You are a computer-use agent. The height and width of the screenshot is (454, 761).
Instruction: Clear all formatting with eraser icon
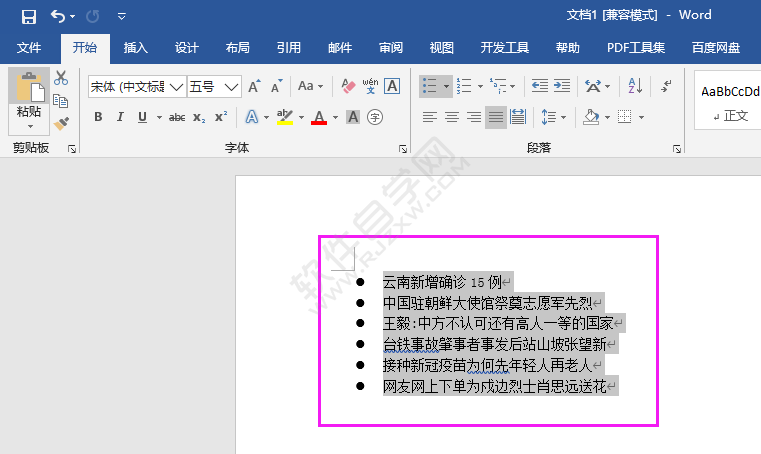(348, 86)
